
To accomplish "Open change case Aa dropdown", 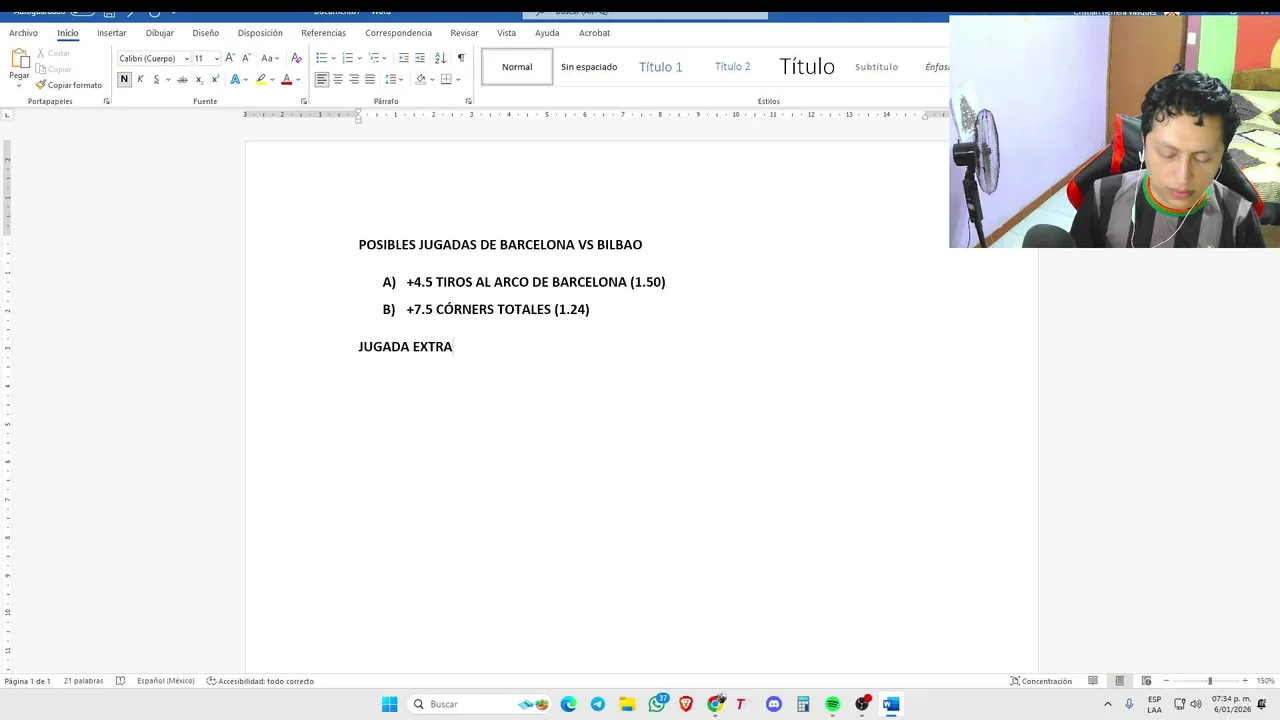I will 269,58.
